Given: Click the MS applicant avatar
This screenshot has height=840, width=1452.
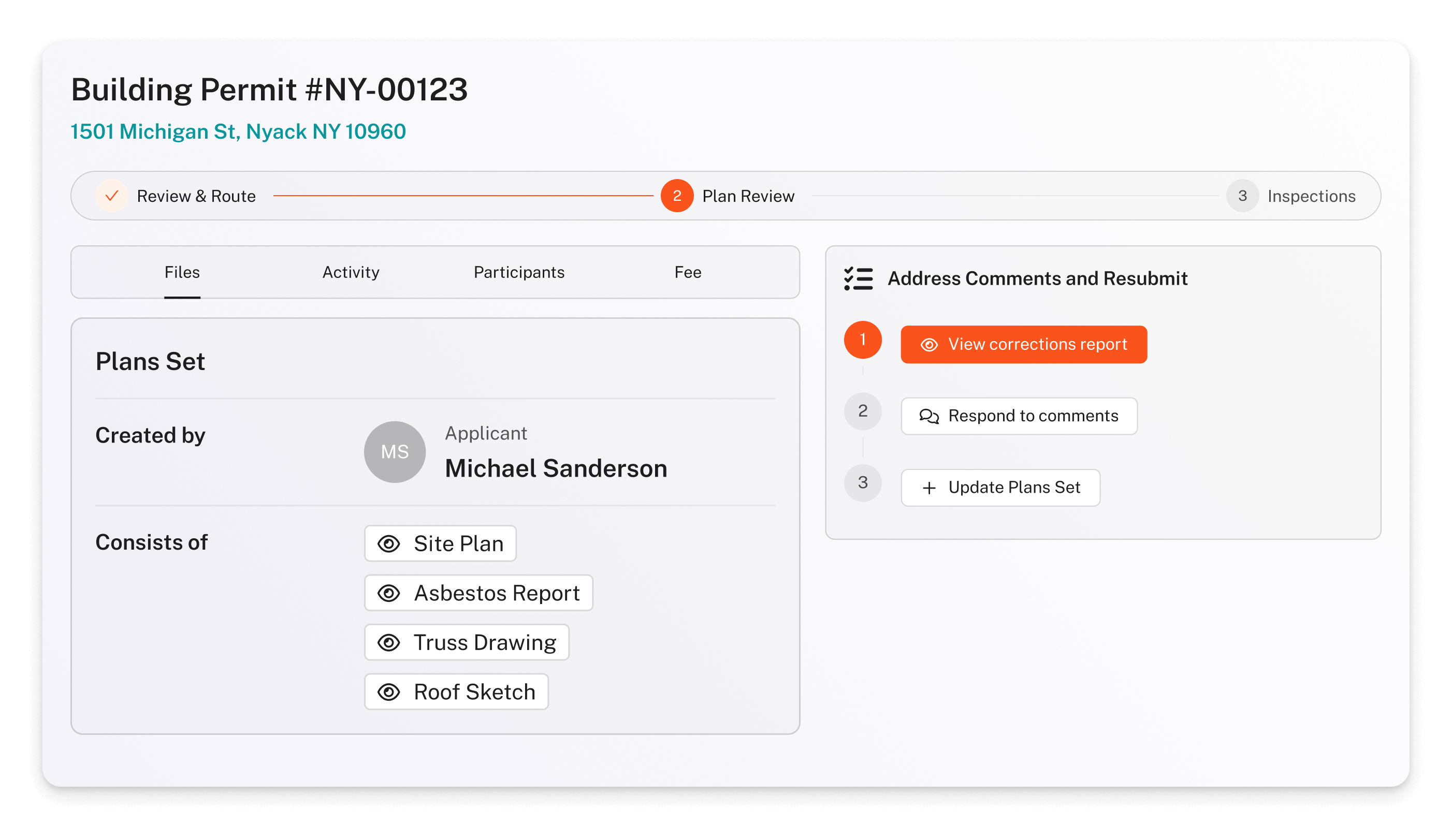Looking at the screenshot, I should 395,452.
